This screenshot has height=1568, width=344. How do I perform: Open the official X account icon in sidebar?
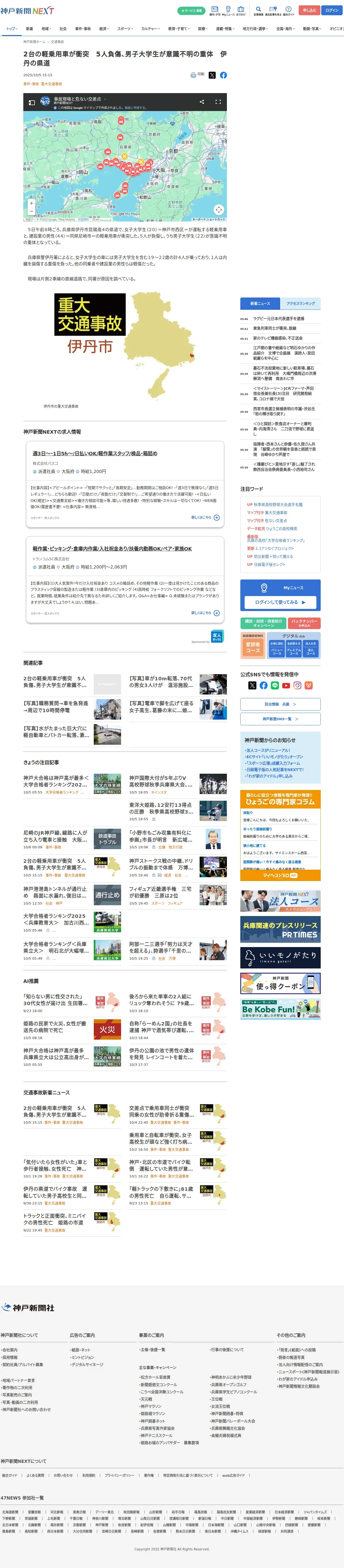pos(253,685)
